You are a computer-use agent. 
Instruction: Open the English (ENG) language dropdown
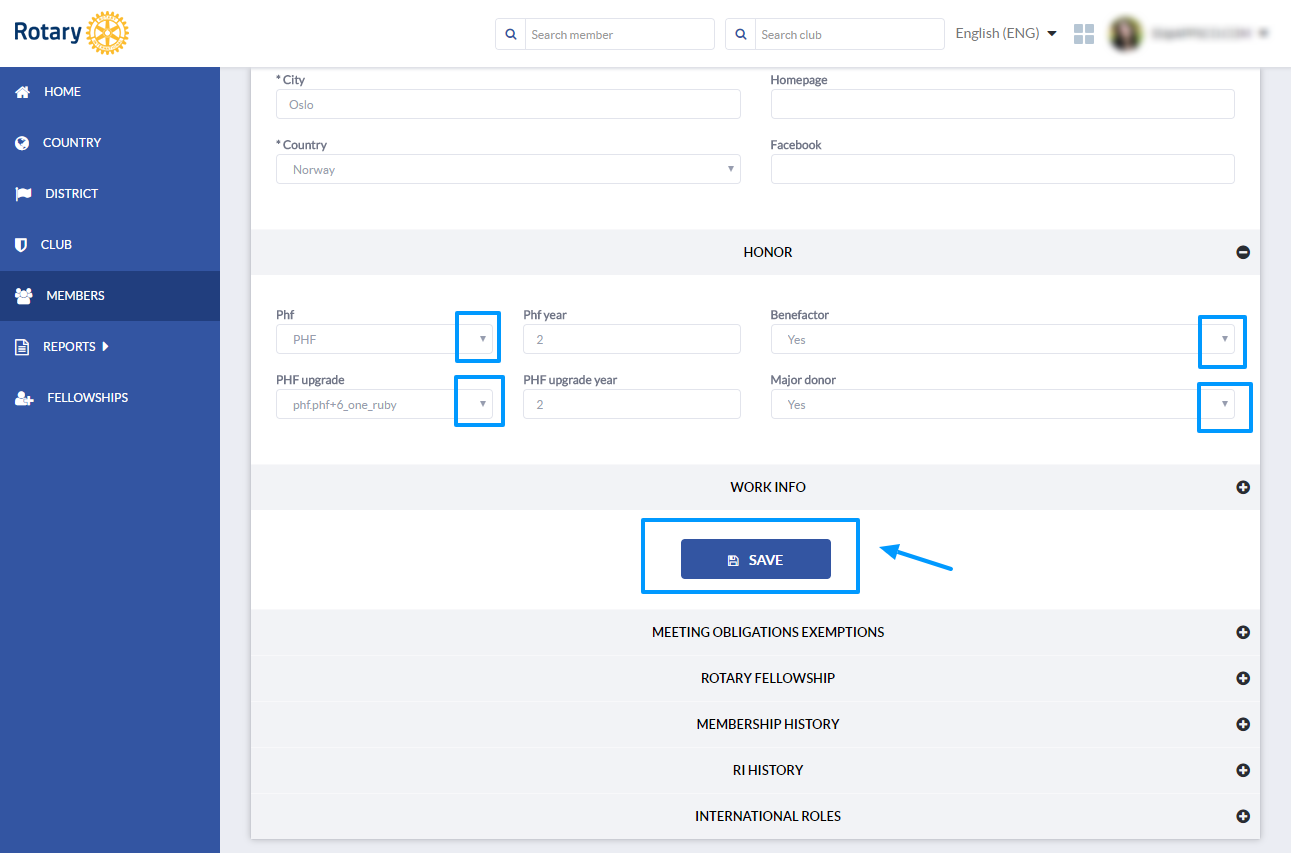pos(1006,33)
